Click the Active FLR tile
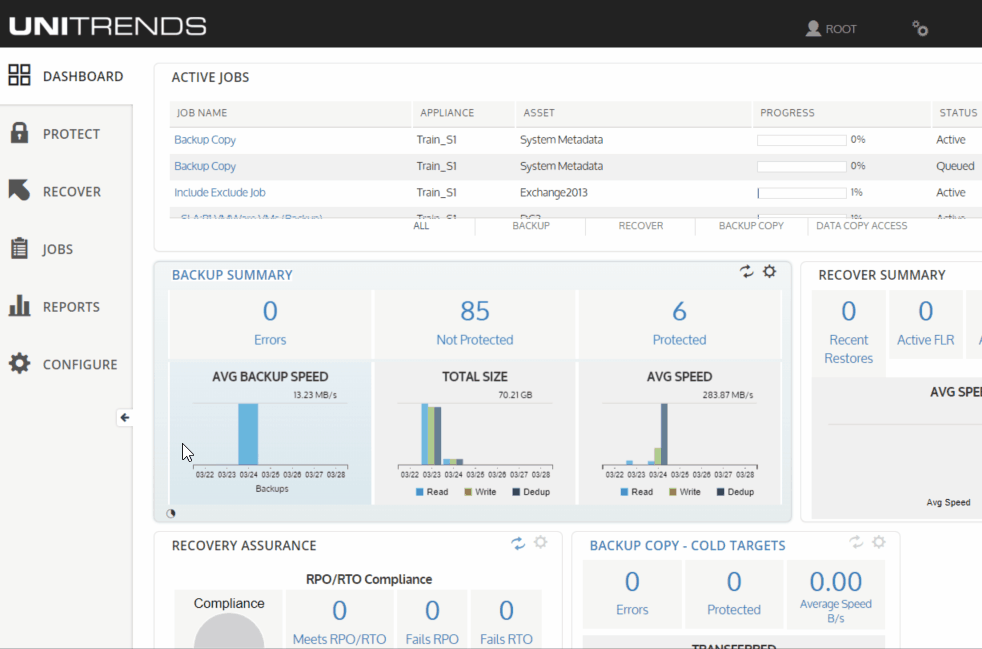 926,324
